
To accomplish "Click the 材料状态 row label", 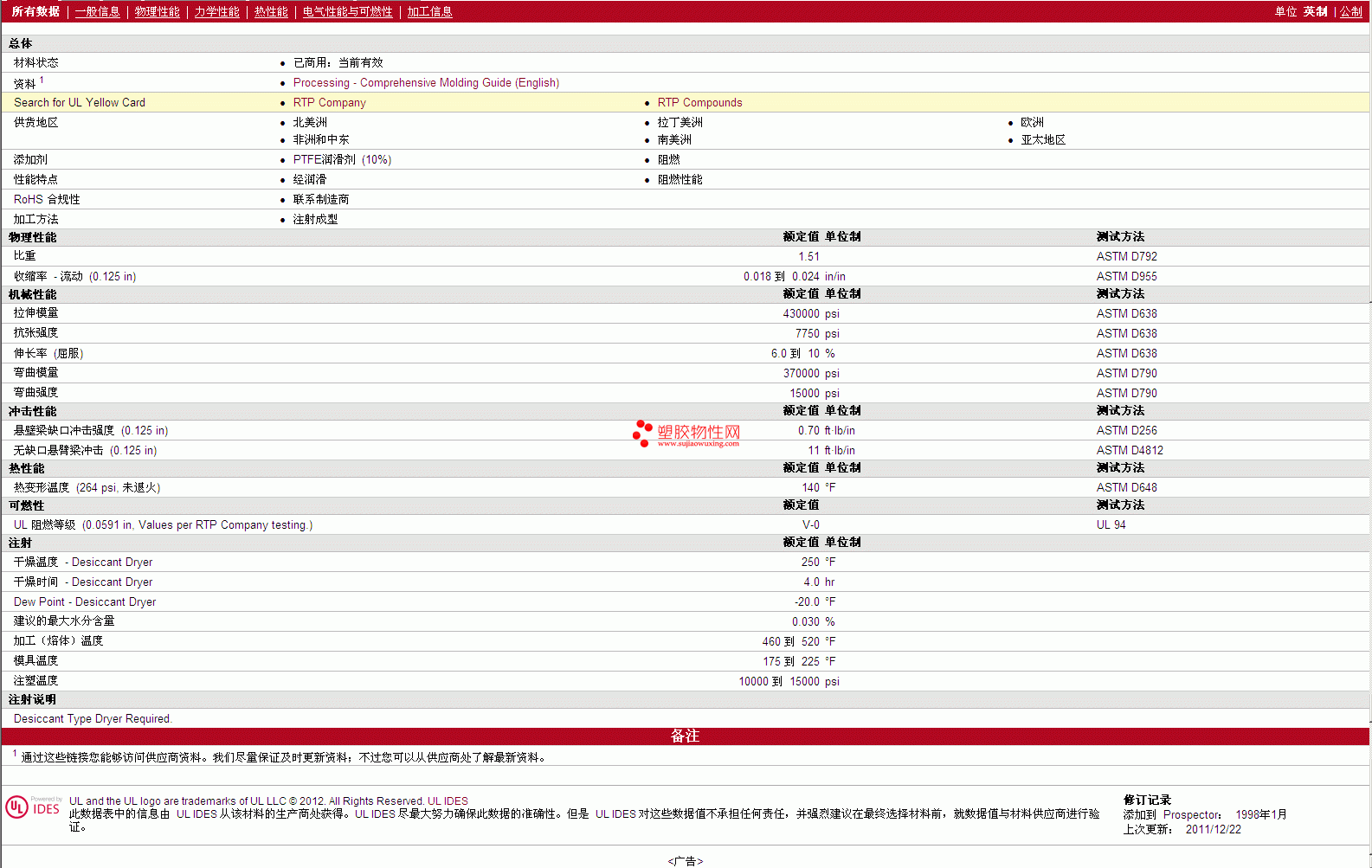I will (35, 63).
